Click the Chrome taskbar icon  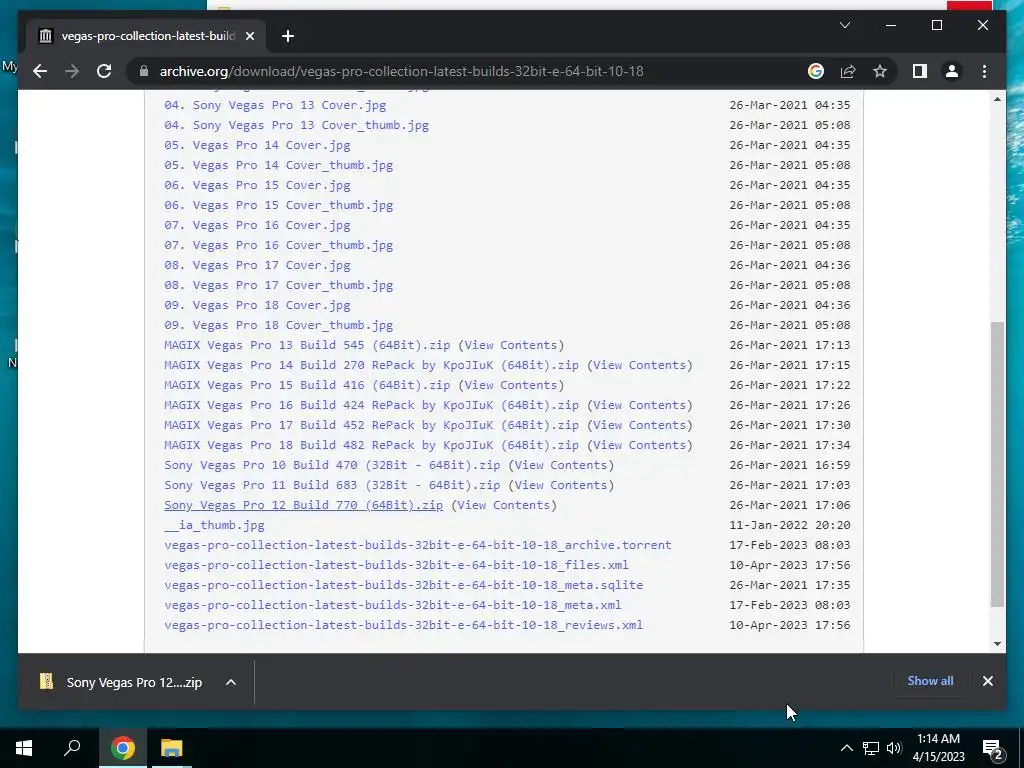point(122,748)
